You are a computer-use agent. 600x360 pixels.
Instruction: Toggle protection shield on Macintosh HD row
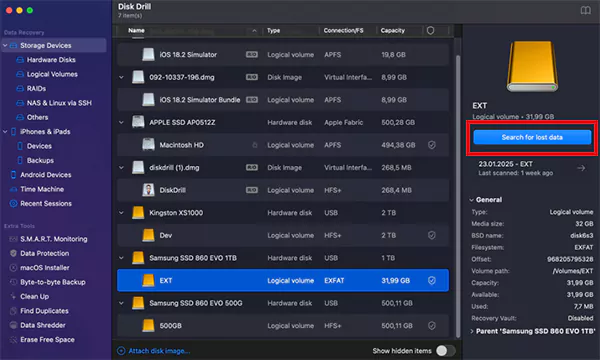tap(432, 145)
